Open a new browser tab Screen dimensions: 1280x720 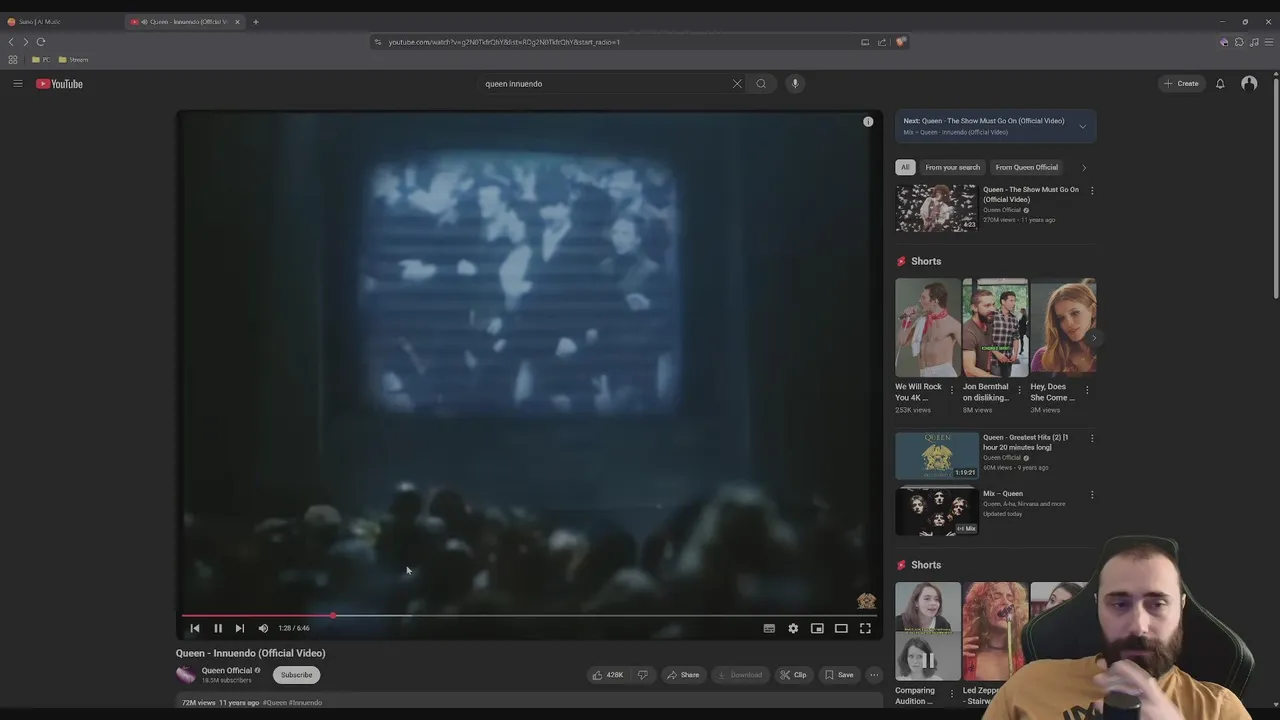pyautogui.click(x=255, y=22)
